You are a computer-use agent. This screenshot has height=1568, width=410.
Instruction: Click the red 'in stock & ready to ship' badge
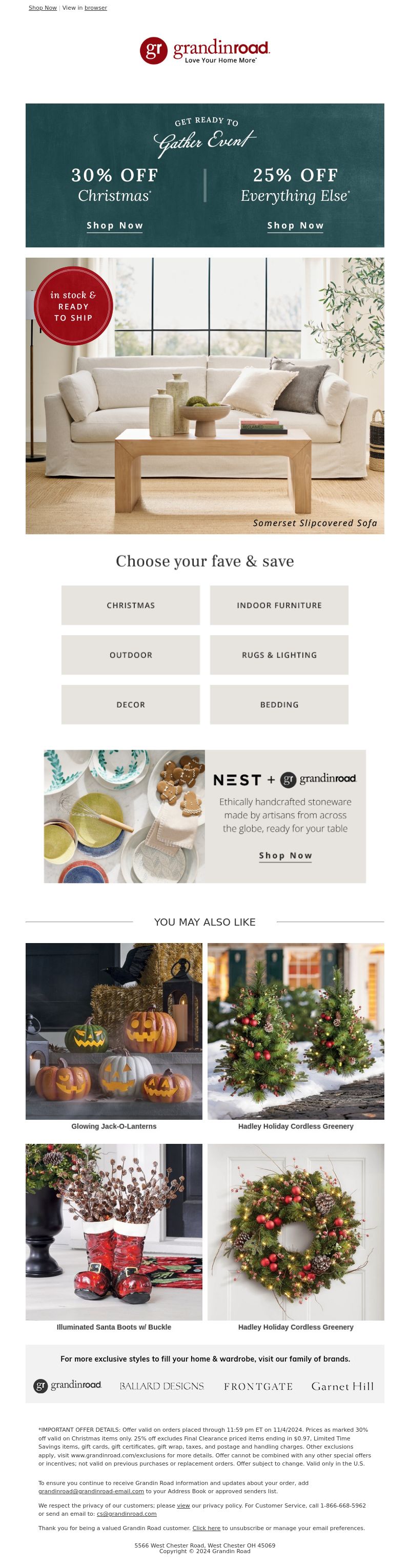pyautogui.click(x=73, y=306)
